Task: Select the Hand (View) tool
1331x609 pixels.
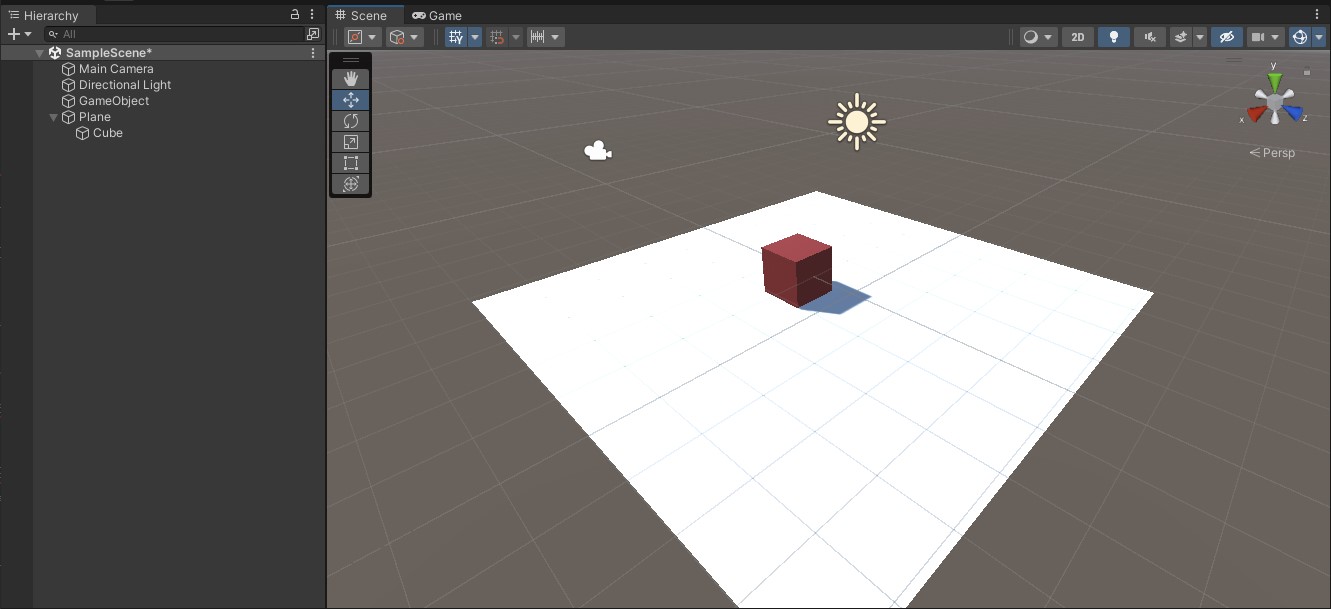Action: point(351,79)
